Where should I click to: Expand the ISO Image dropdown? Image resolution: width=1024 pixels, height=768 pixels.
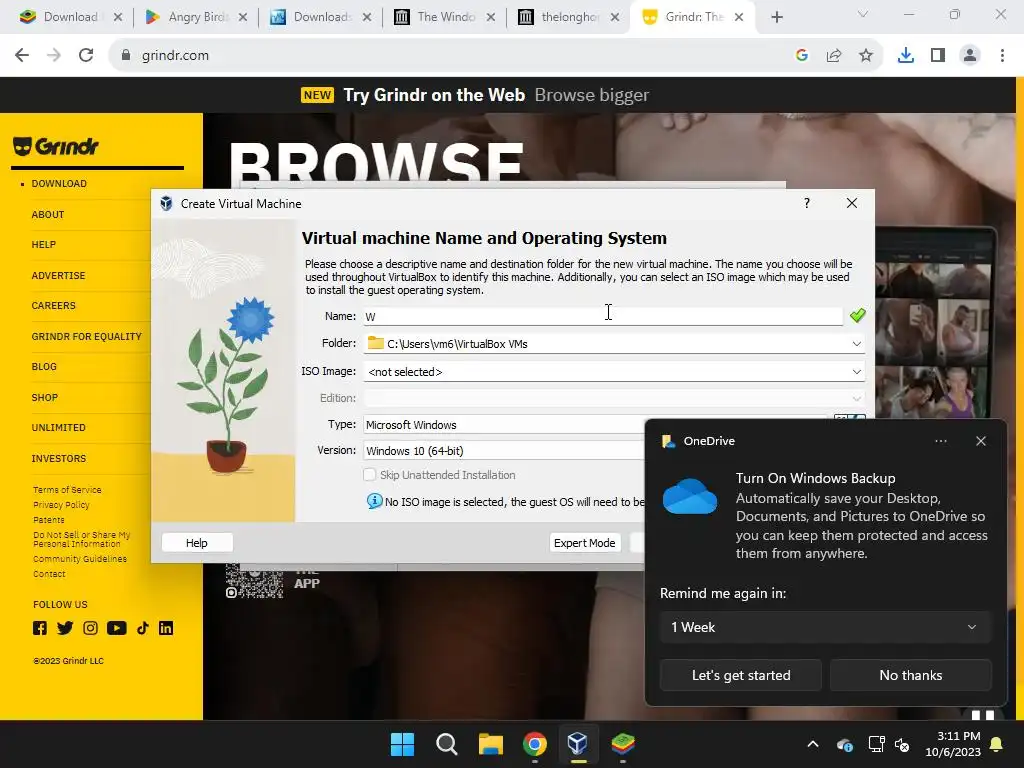tap(856, 372)
